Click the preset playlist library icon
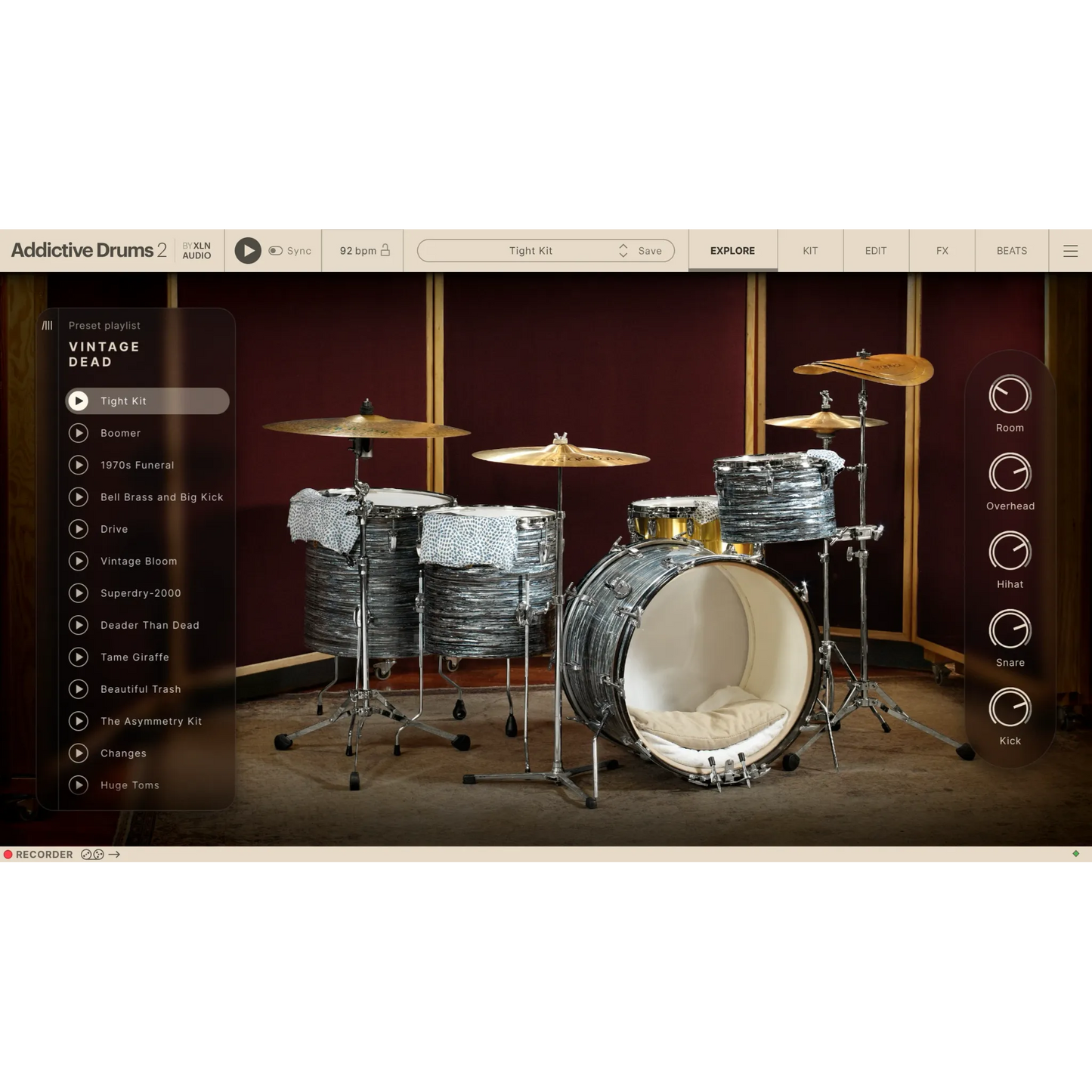The image size is (1092, 1092). click(48, 326)
